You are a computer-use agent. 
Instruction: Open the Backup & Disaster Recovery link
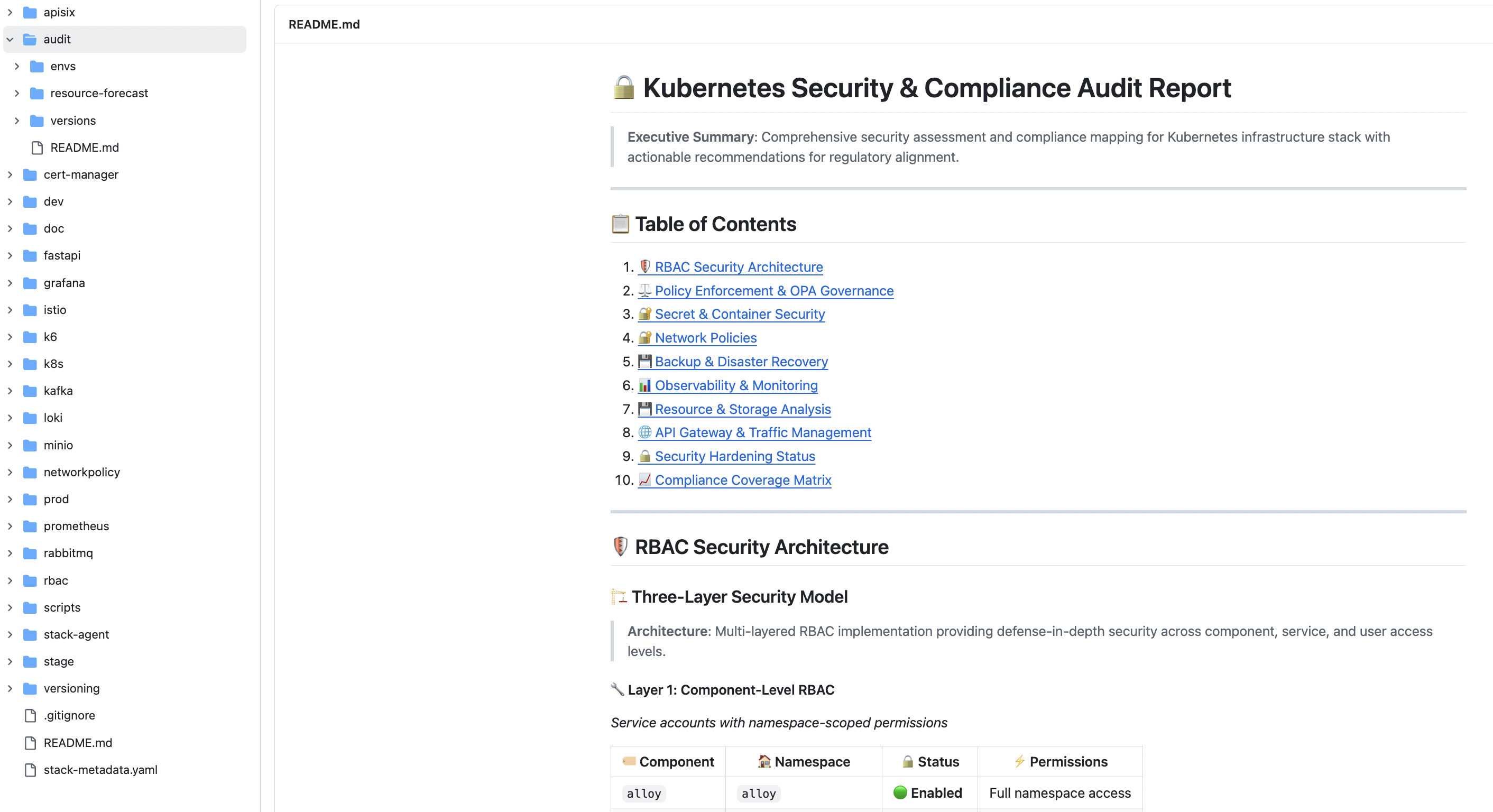[x=741, y=362]
